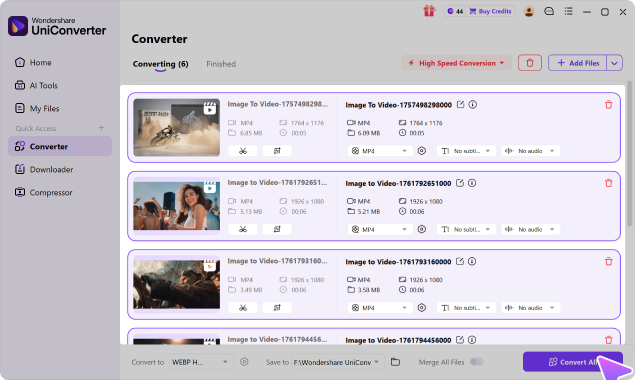Rename output Image to Video-1761794456000
The image size is (635, 380).
click(460, 340)
